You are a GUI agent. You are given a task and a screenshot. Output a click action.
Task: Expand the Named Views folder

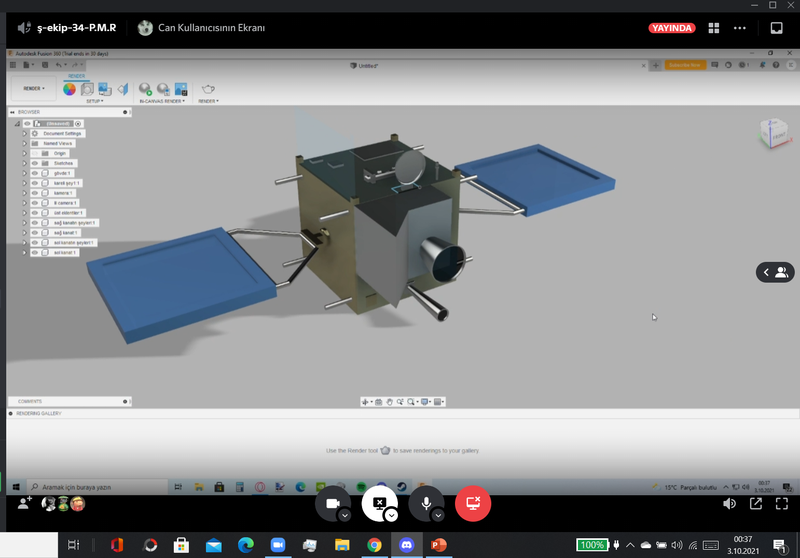[x=24, y=143]
